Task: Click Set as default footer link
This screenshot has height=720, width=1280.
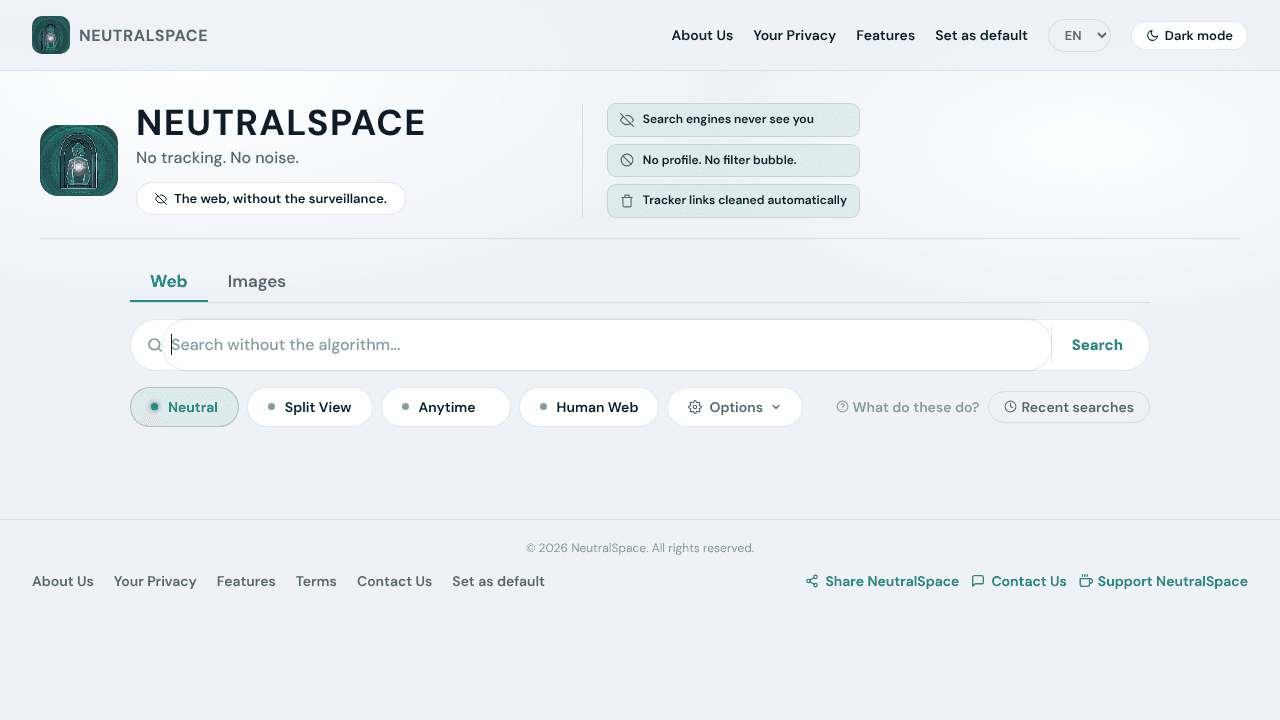Action: point(498,581)
